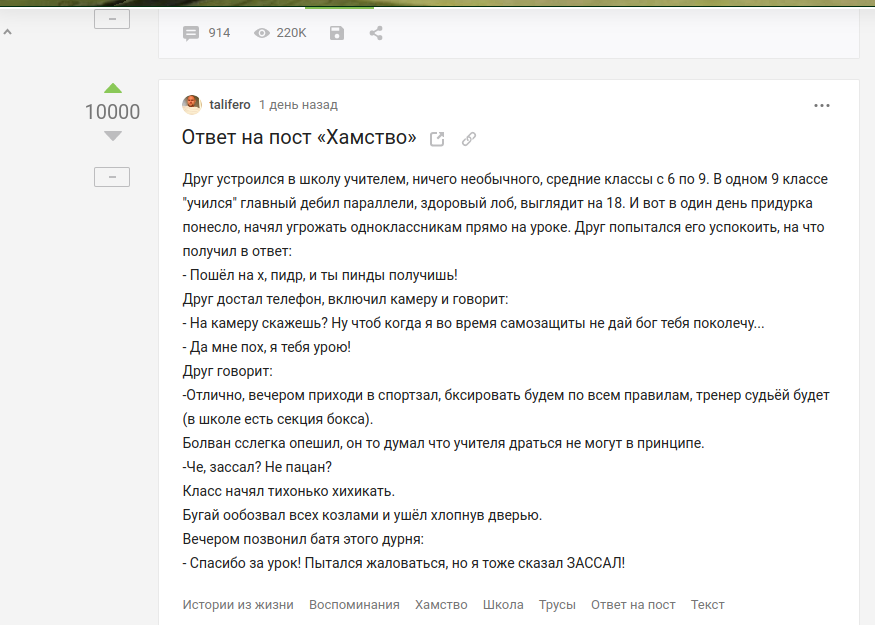Click the eye views icon near 220K
The width and height of the screenshot is (875, 625).
(262, 33)
